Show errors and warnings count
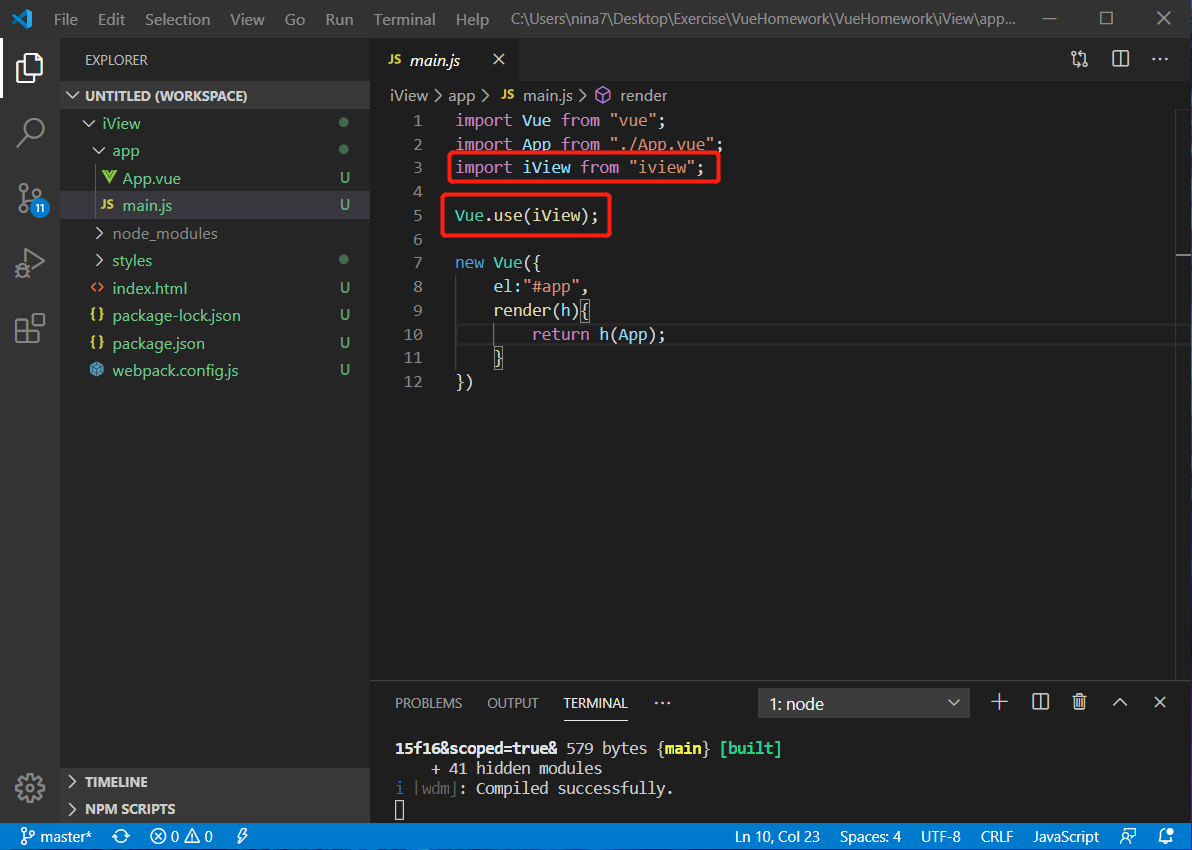The height and width of the screenshot is (850, 1192). tap(182, 836)
